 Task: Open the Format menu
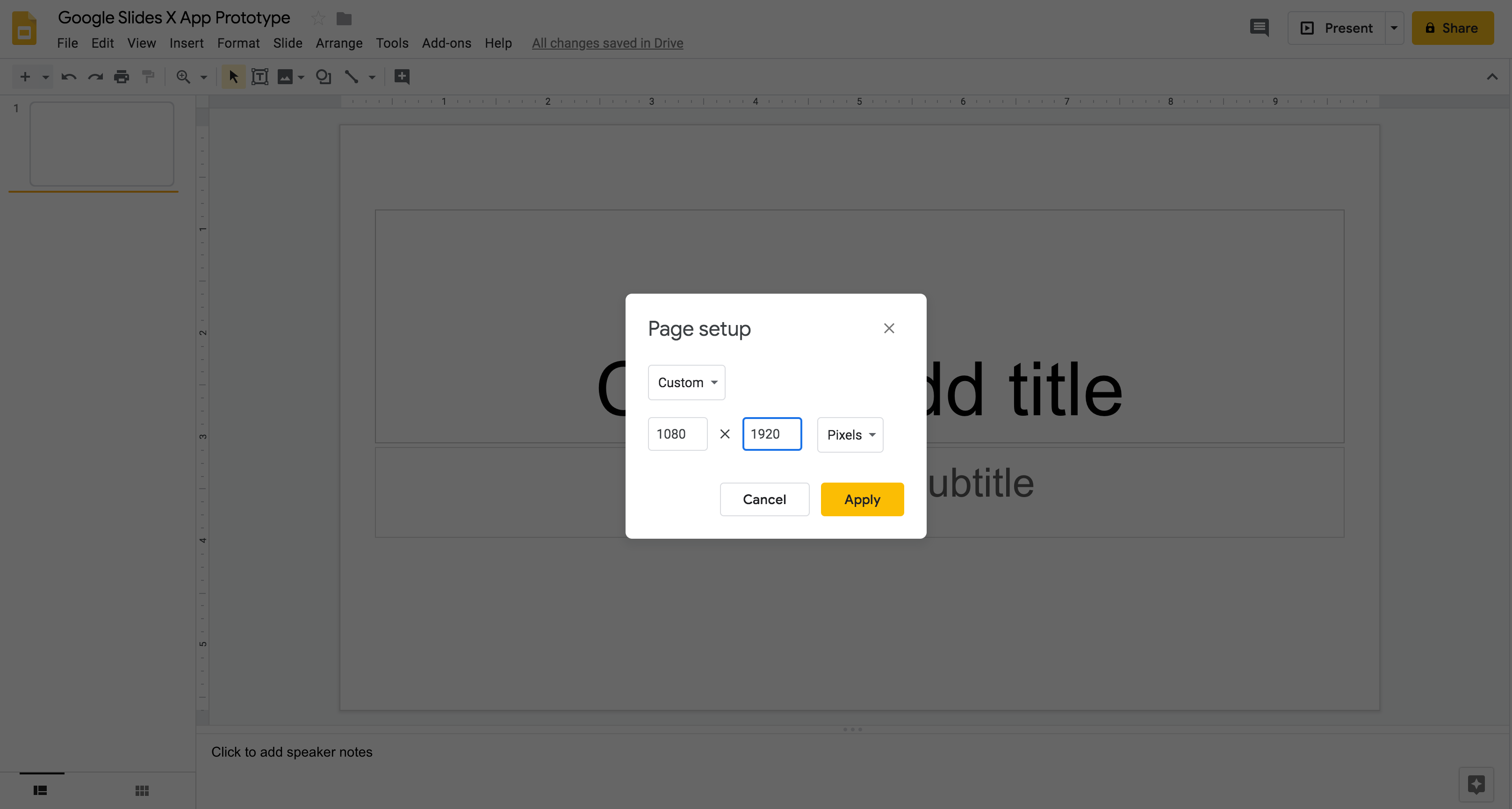pyautogui.click(x=238, y=43)
